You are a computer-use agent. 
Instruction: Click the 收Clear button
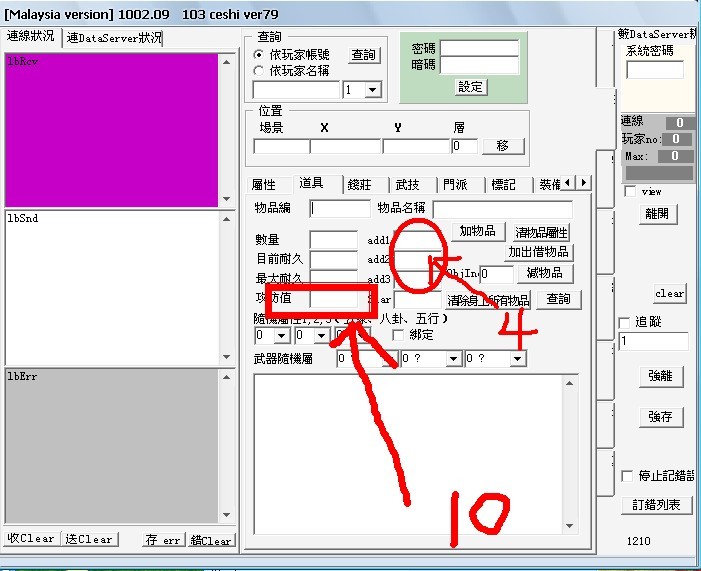[x=31, y=538]
